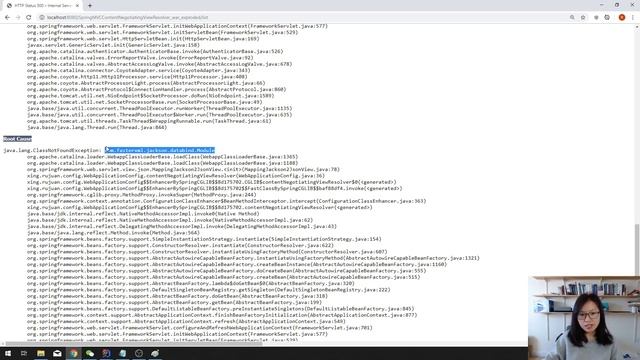
Task: Click the Thread.java:844 stack line
Action: 97,127
